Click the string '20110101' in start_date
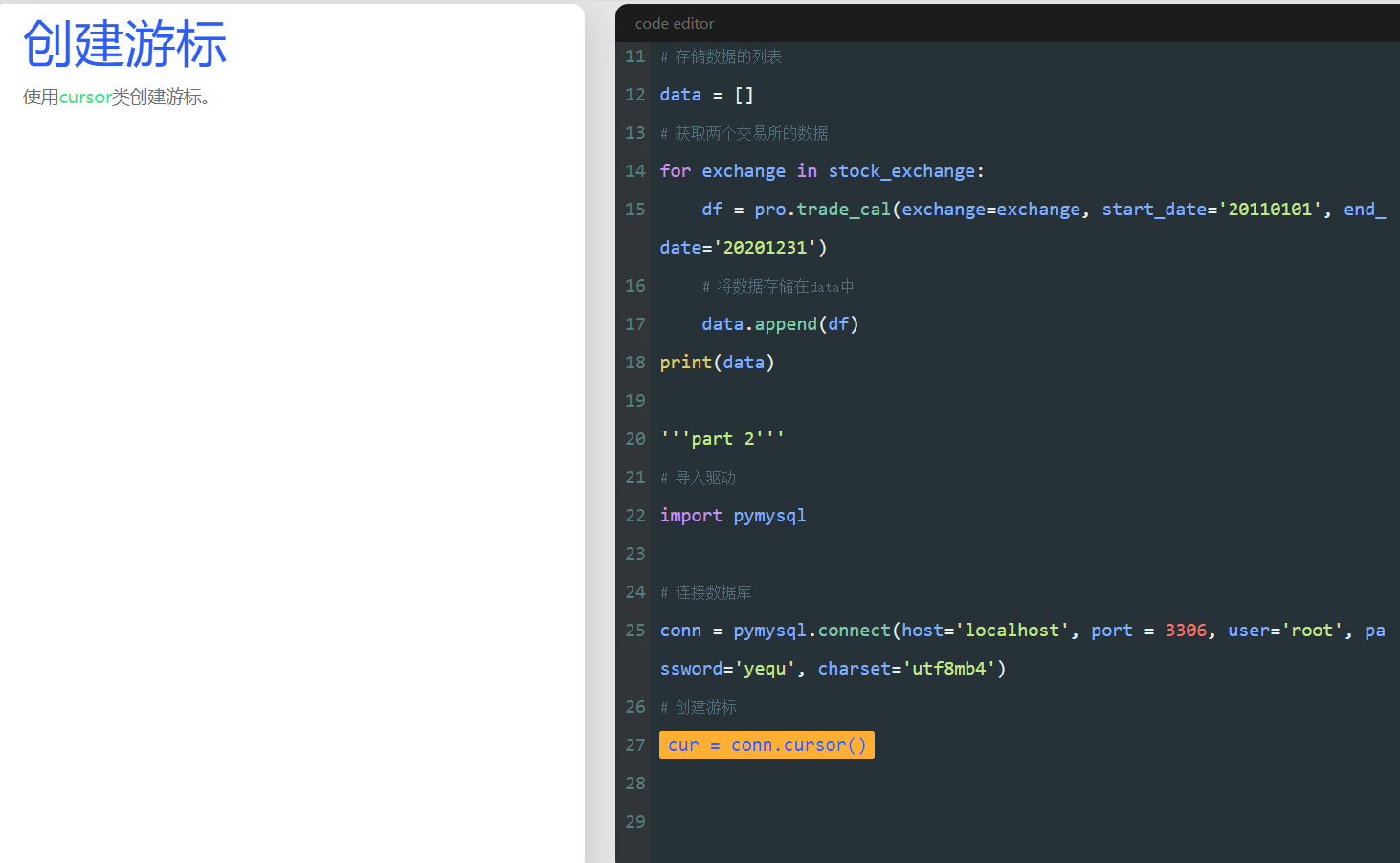This screenshot has width=1400, height=863. 1270,210
